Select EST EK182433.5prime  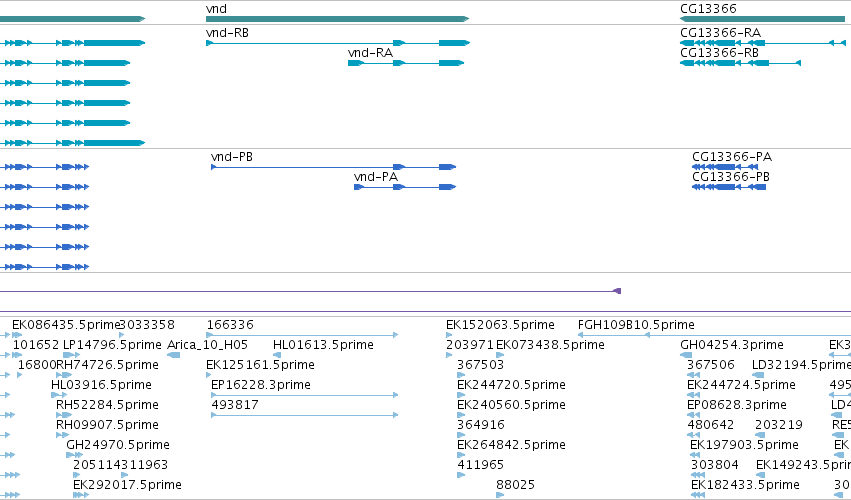coord(745,485)
